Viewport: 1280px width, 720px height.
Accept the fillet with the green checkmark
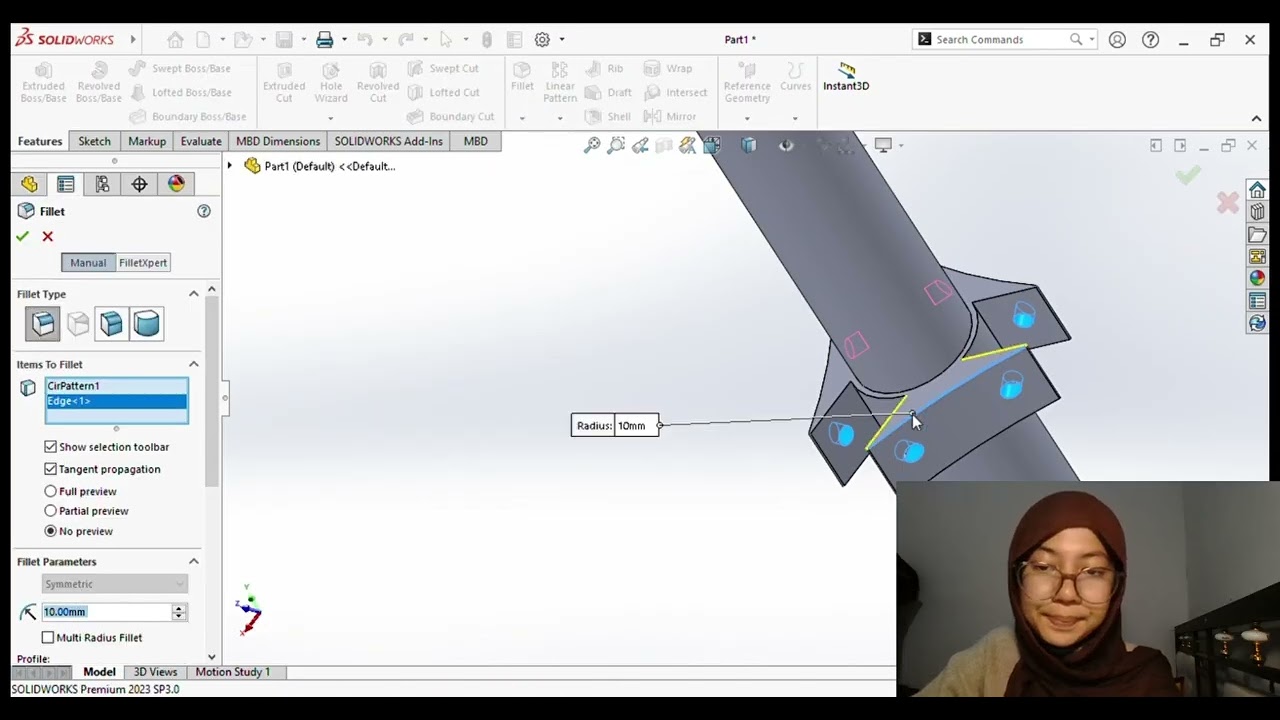(x=22, y=237)
